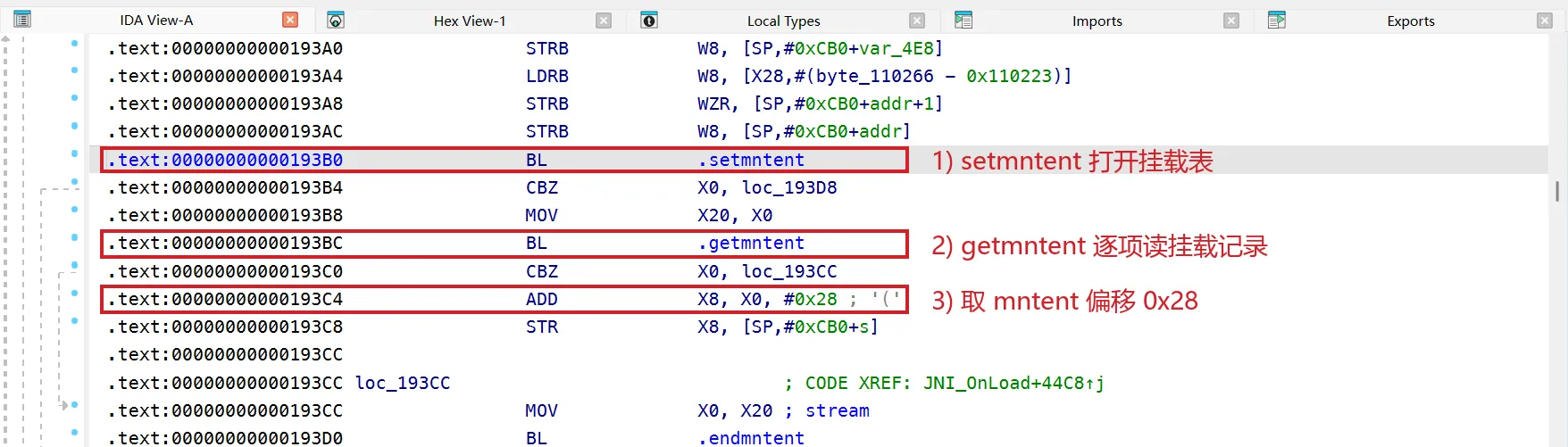
Task: Select address .text:00000000000193B0
Action: [225, 160]
